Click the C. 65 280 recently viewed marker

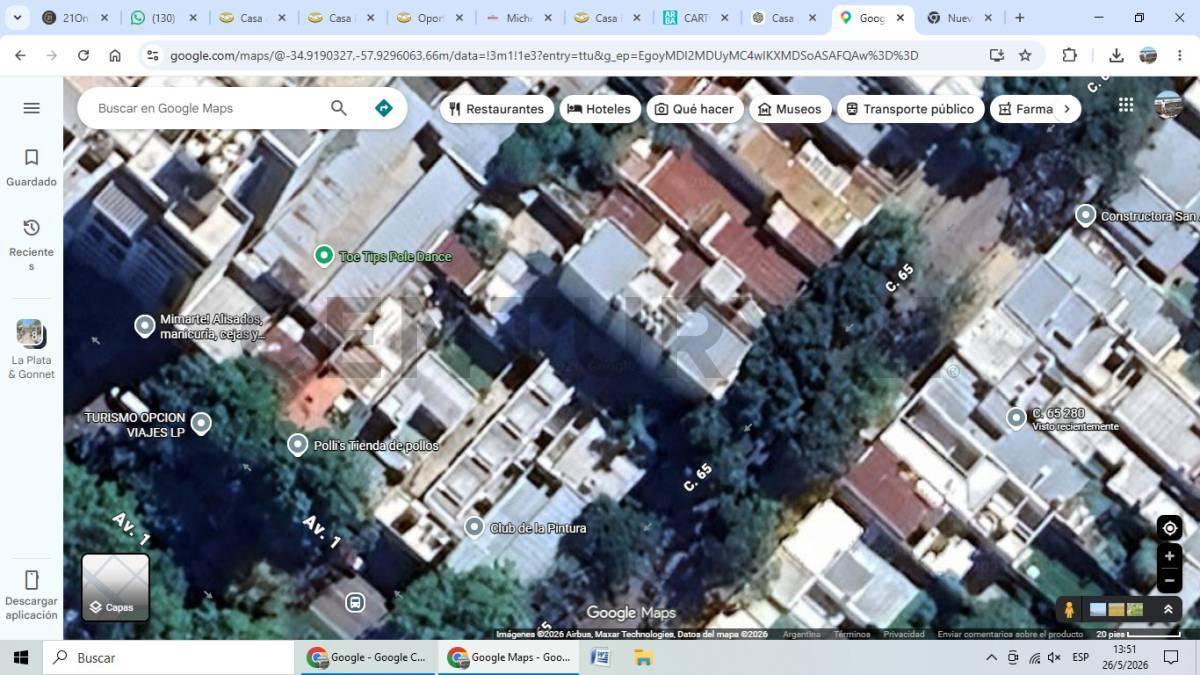click(x=1016, y=418)
